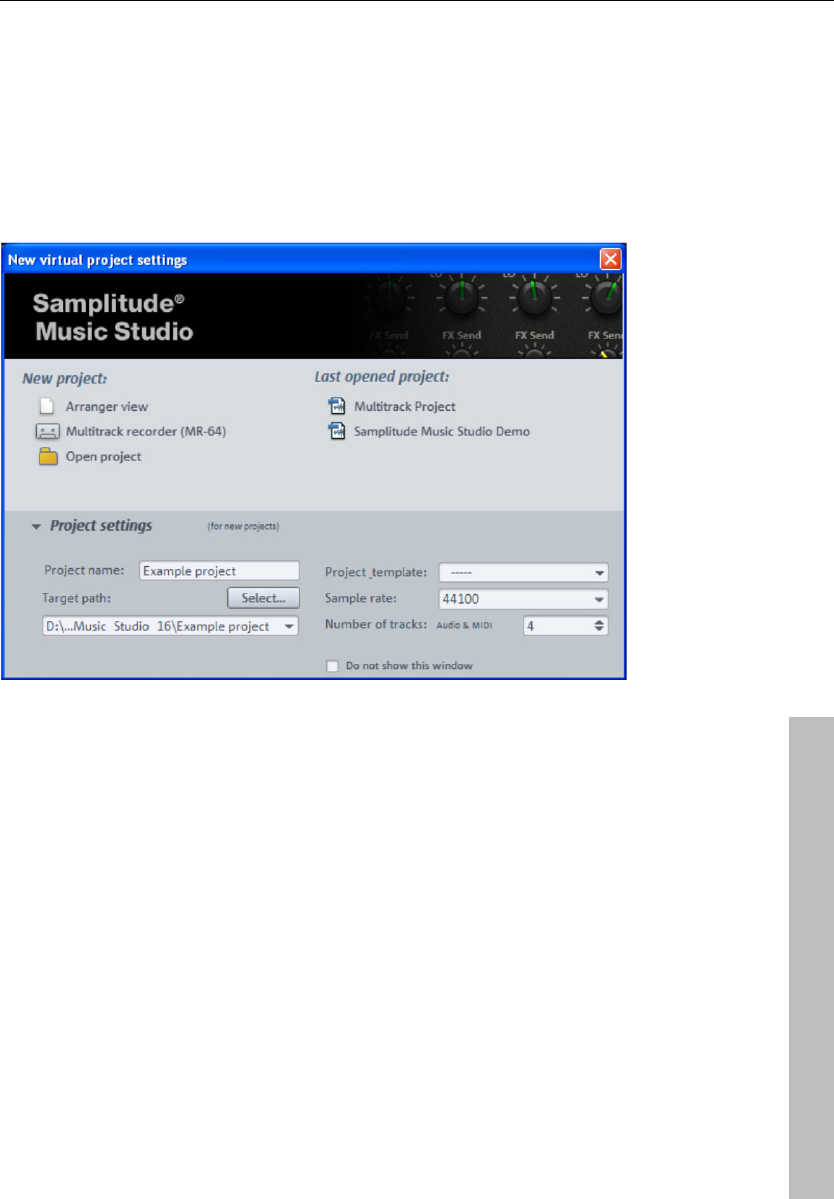Click the Samplitude Music Studio Demo file icon
Viewport: 834px width, 1199px height.
[336, 431]
